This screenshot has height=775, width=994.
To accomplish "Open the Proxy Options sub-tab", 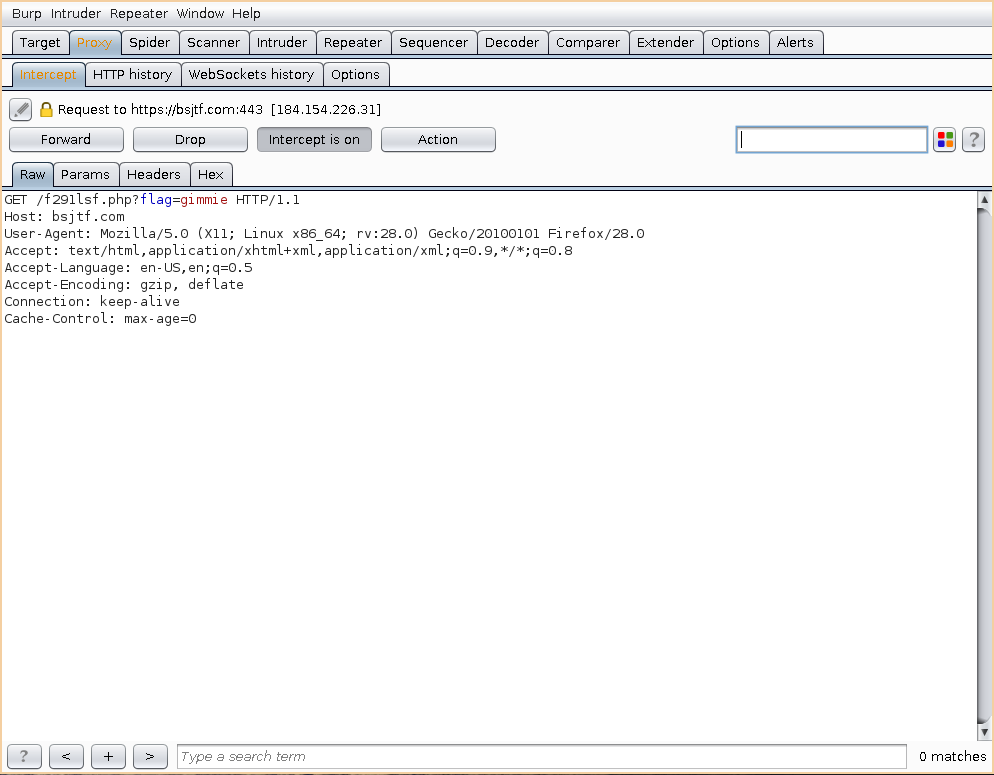I will pos(356,75).
